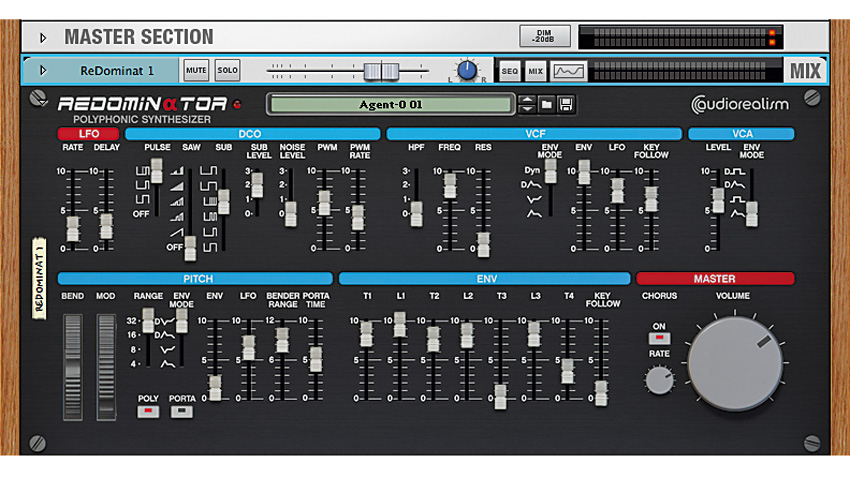The width and height of the screenshot is (850, 478).
Task: Click the NOISE LEVEL slider handle
Action: pos(291,214)
